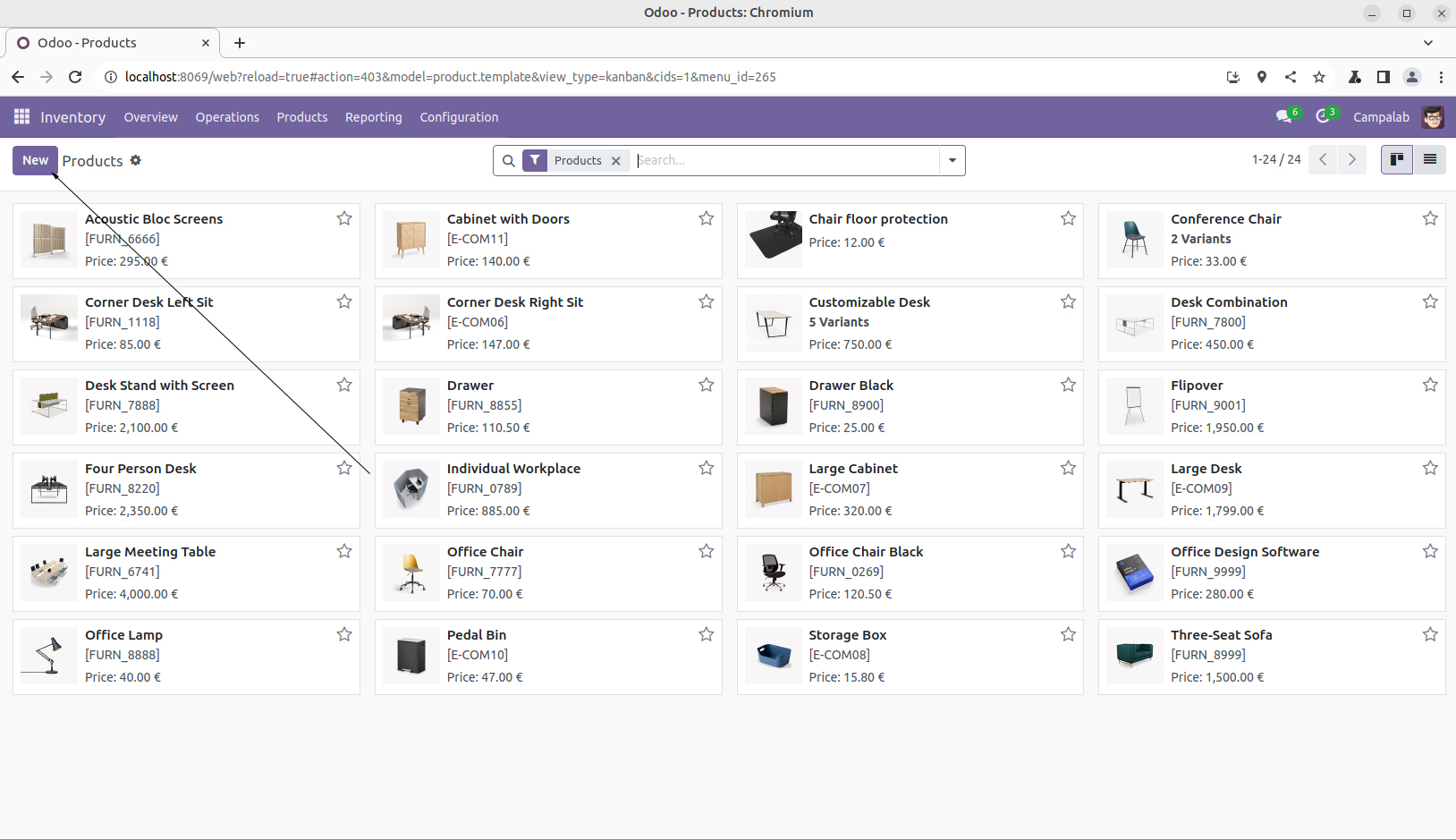Viewport: 1456px width, 840px height.
Task: Go to next page of products
Action: coord(1351,160)
